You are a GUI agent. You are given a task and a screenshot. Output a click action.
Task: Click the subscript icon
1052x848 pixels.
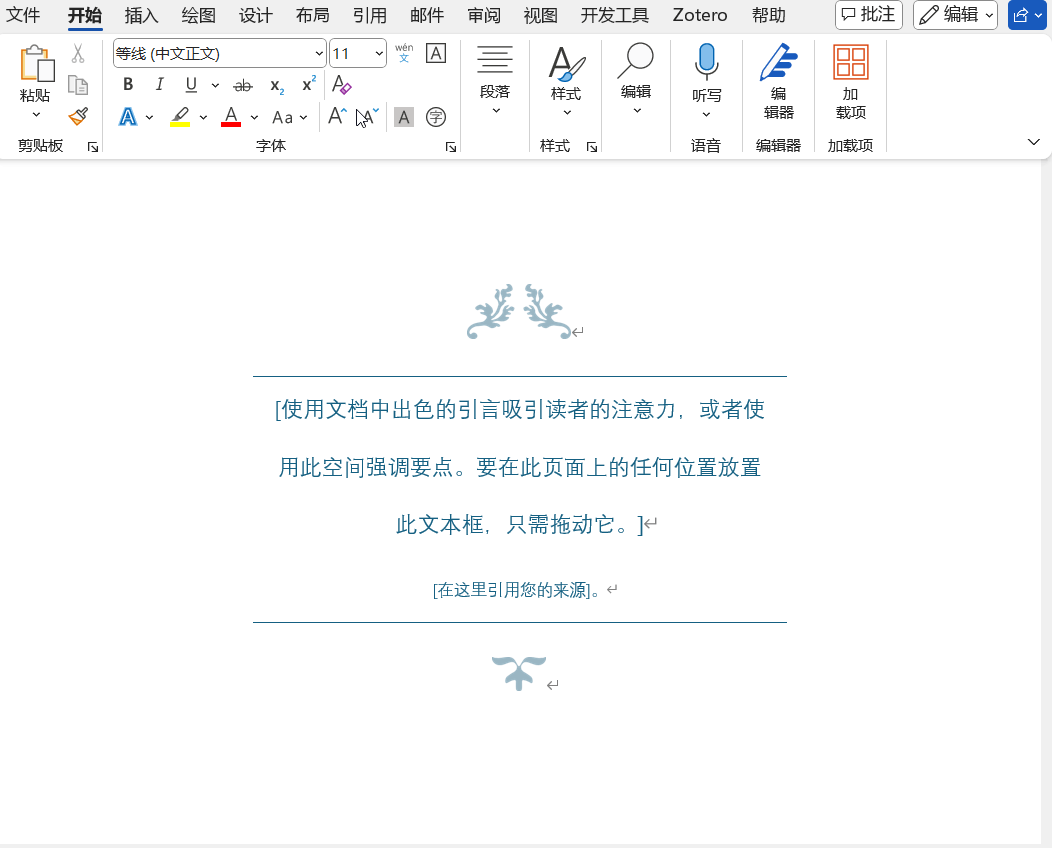click(x=275, y=86)
